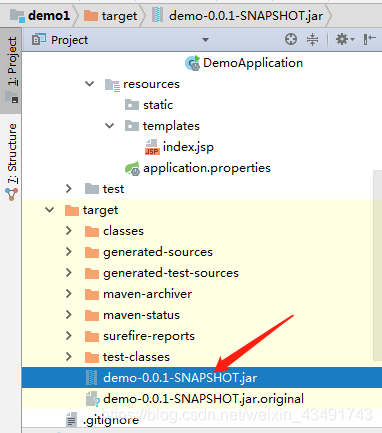Viewport: 382px width, 433px height.
Task: Select the test folder label
Action: click(114, 189)
